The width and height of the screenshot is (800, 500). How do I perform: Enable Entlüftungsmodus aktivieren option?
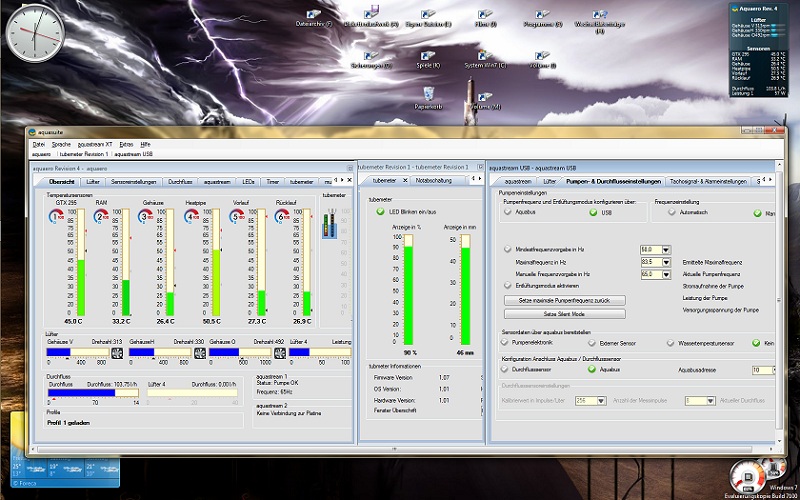click(x=507, y=285)
